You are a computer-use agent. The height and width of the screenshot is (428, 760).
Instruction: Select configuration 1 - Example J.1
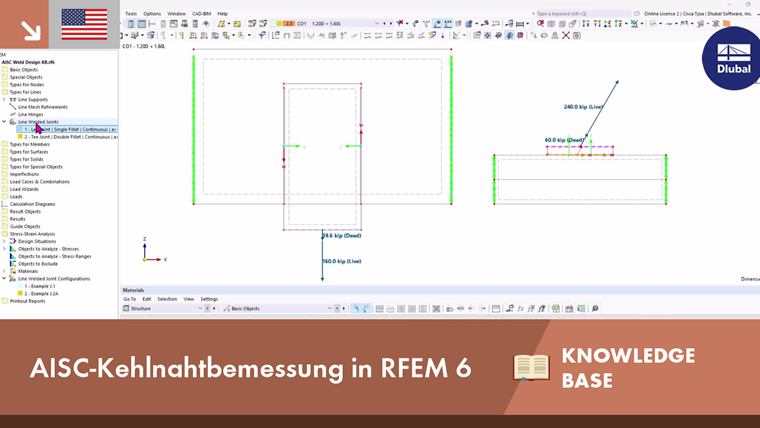(x=39, y=286)
